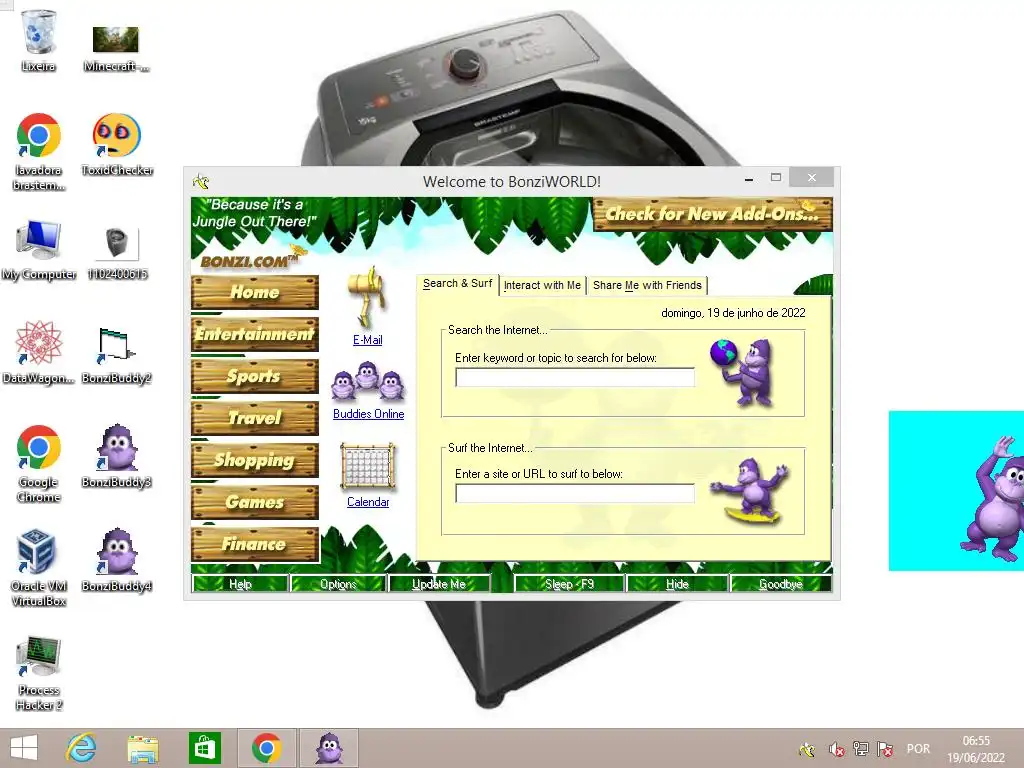Click the BonziWORLD title bar icon
1024x768 pixels.
(201, 182)
